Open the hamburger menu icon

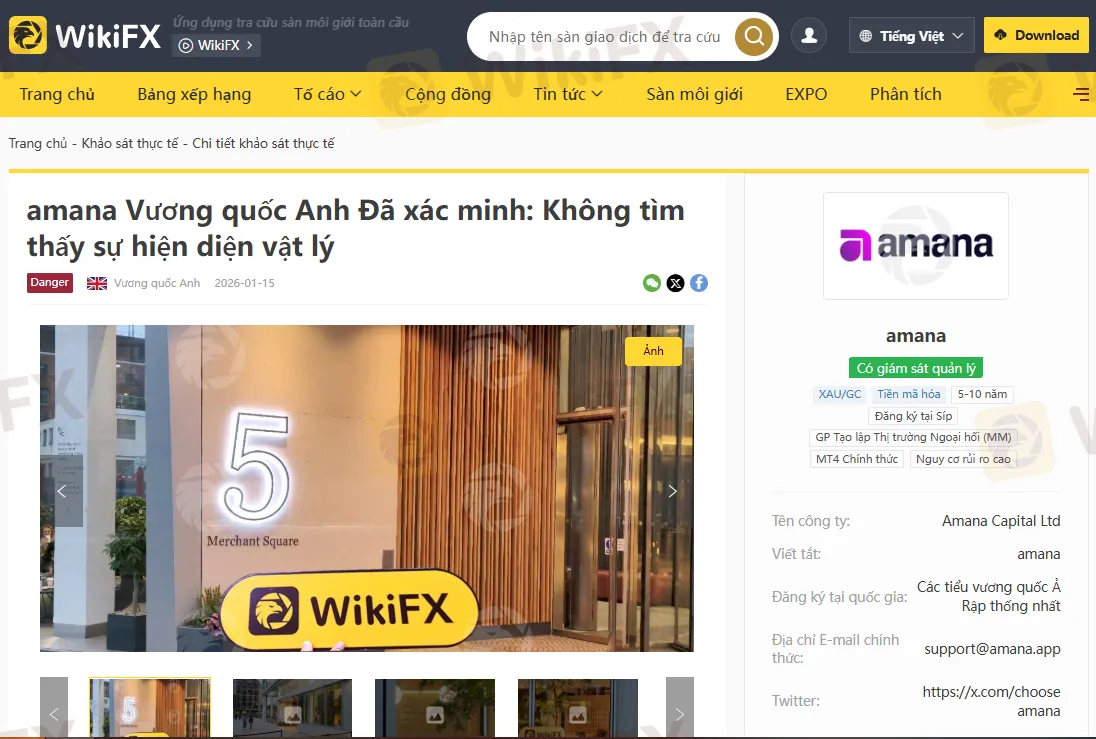coord(1081,94)
